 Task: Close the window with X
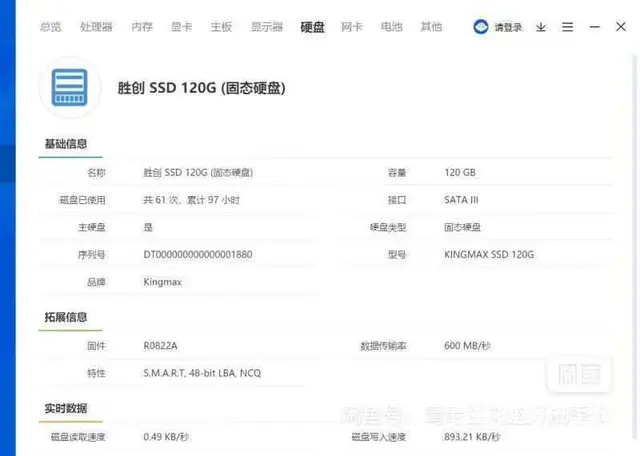point(621,27)
